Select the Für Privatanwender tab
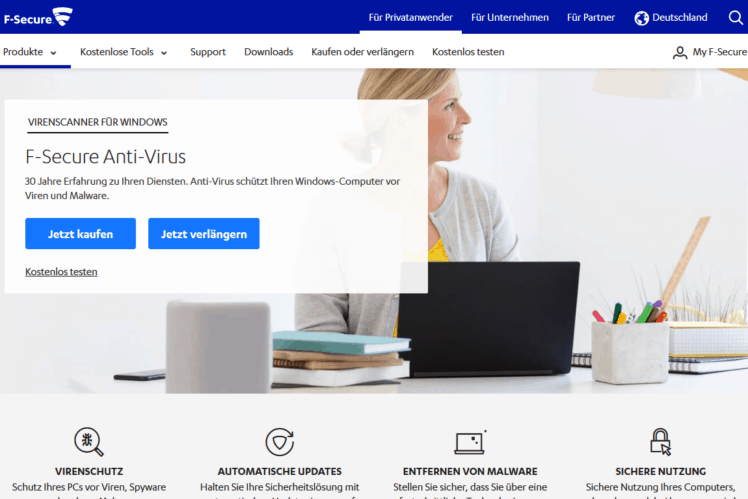Image resolution: width=748 pixels, height=499 pixels. pos(410,18)
